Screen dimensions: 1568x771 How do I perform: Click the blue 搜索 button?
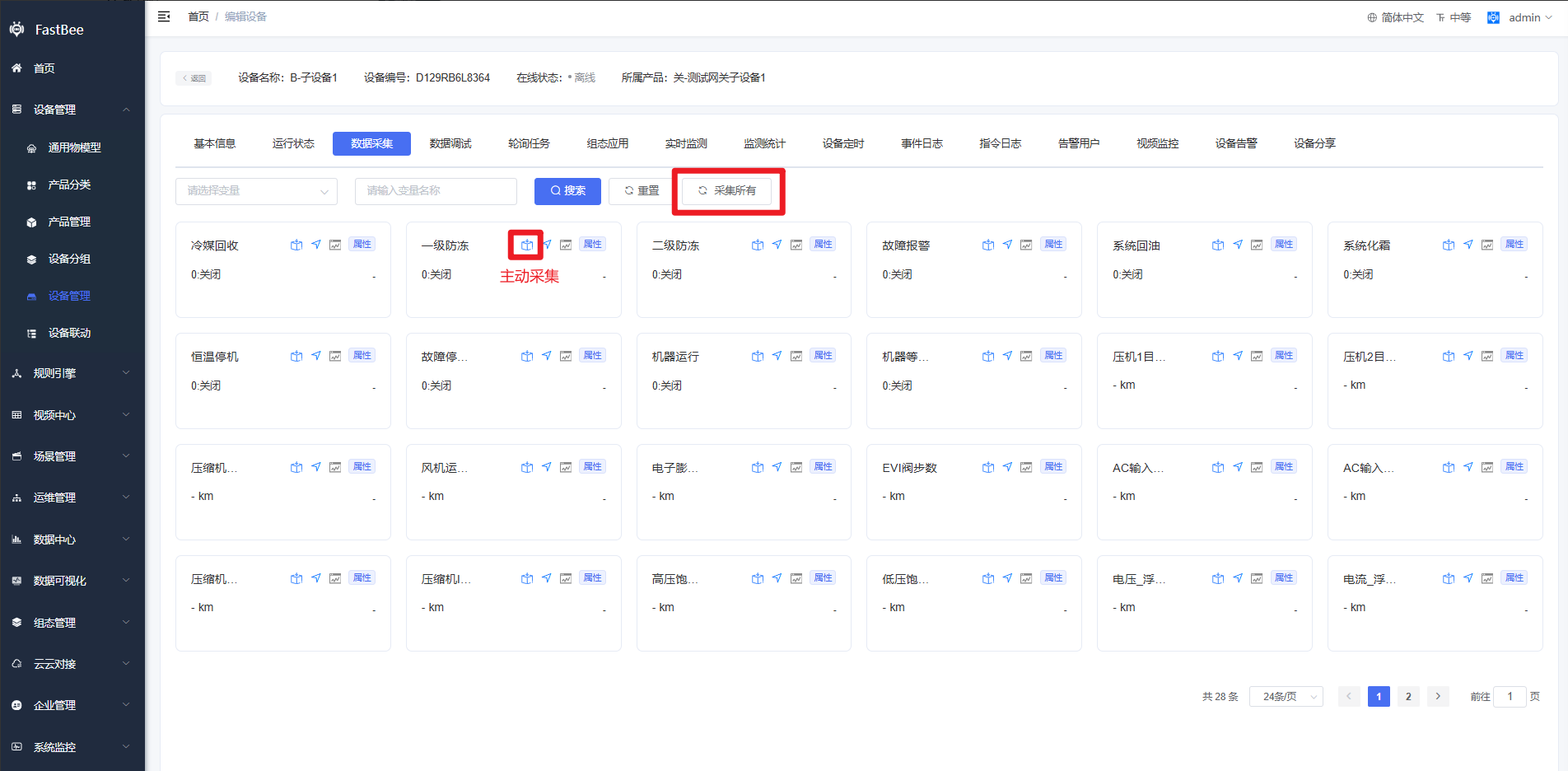567,191
